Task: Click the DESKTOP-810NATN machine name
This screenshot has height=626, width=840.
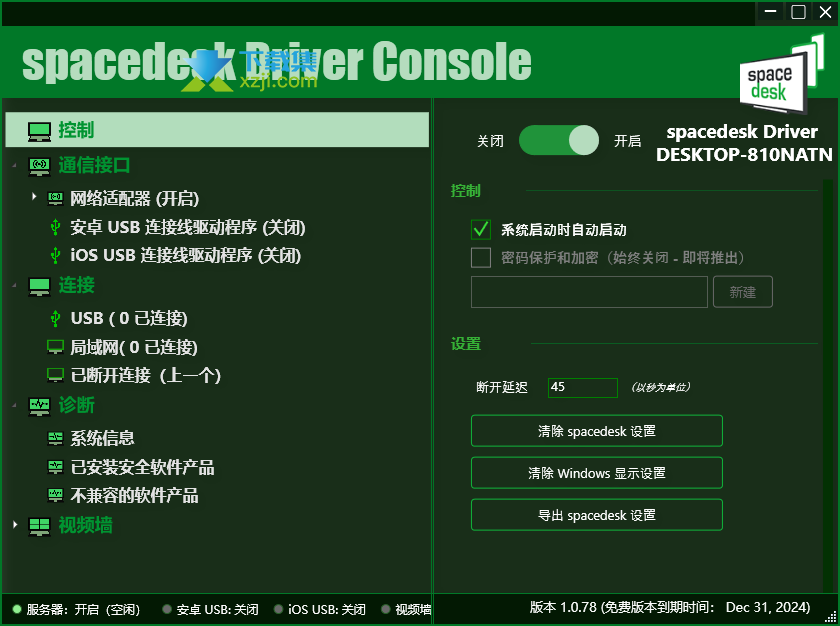Action: 744,155
